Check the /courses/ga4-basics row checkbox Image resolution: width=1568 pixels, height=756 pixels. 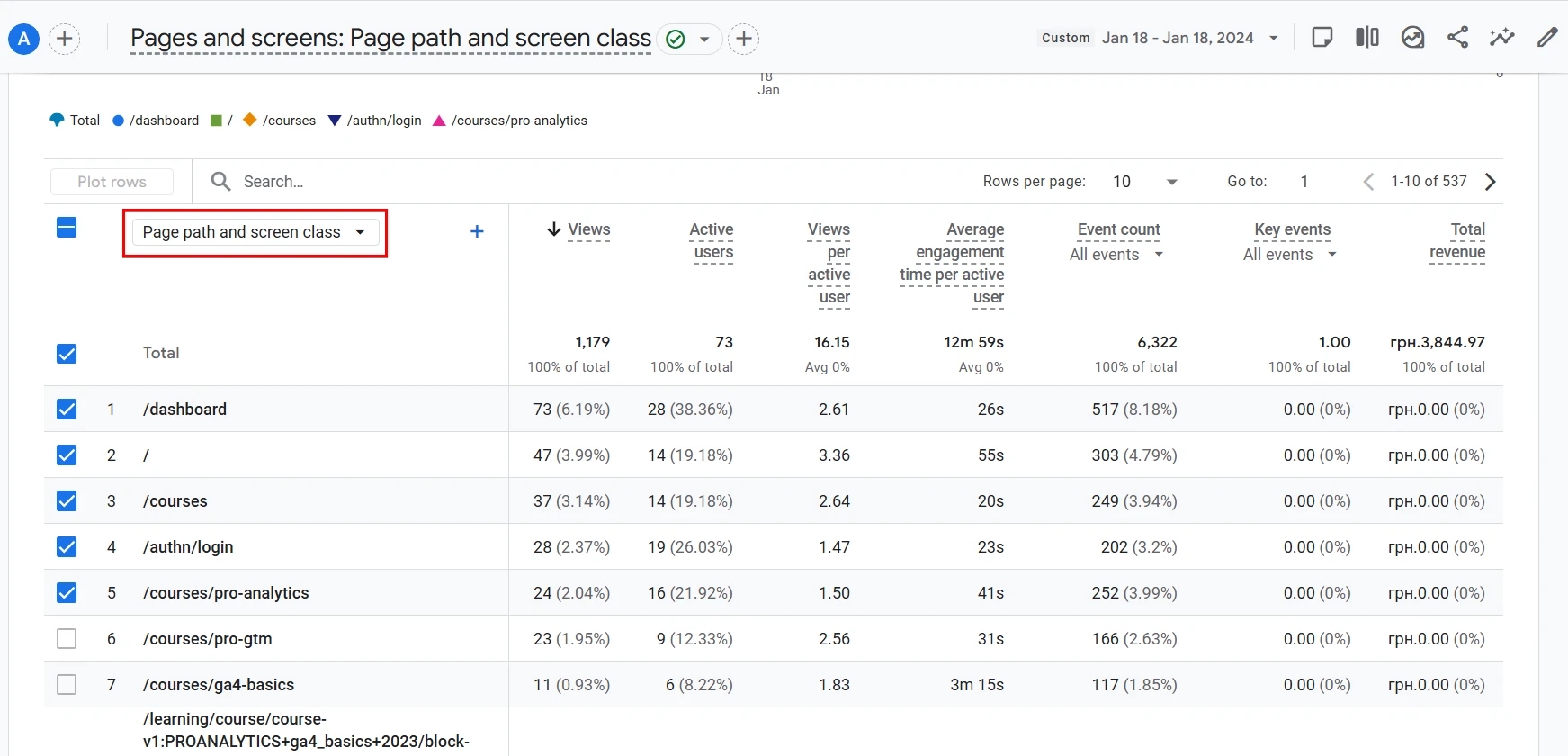coord(67,685)
